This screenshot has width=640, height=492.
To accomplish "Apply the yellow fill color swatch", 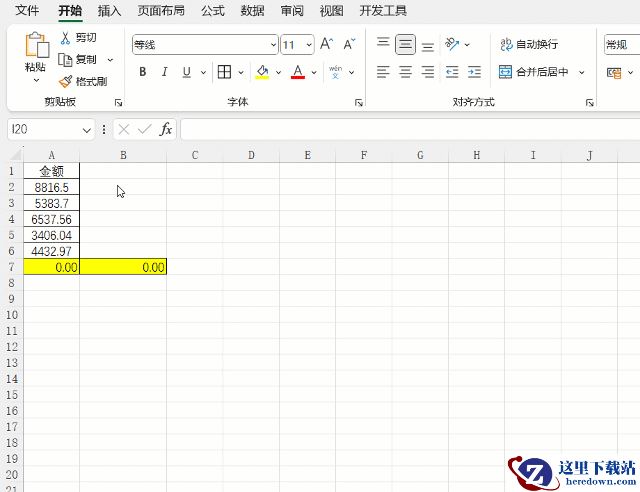I will coord(262,72).
